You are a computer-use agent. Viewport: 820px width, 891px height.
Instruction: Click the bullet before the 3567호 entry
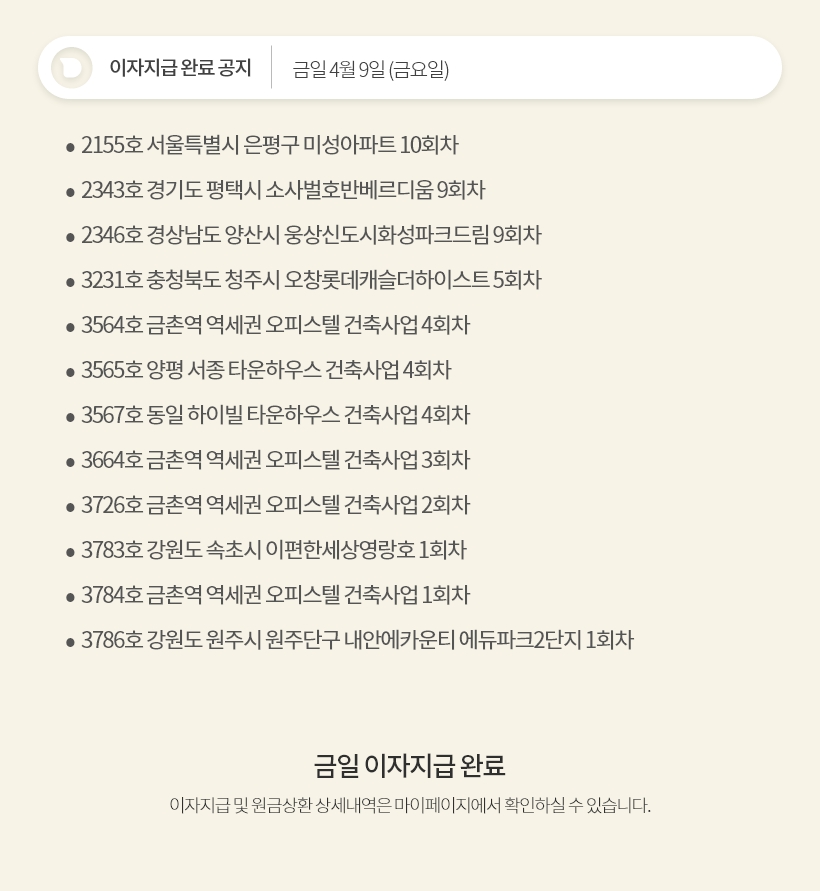pyautogui.click(x=70, y=418)
